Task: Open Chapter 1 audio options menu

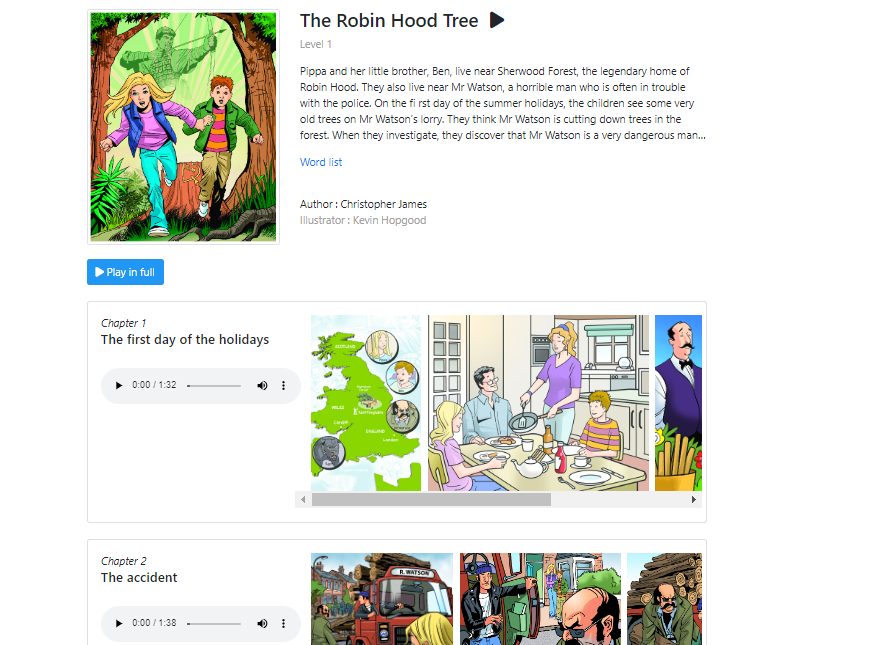Action: pyautogui.click(x=283, y=386)
